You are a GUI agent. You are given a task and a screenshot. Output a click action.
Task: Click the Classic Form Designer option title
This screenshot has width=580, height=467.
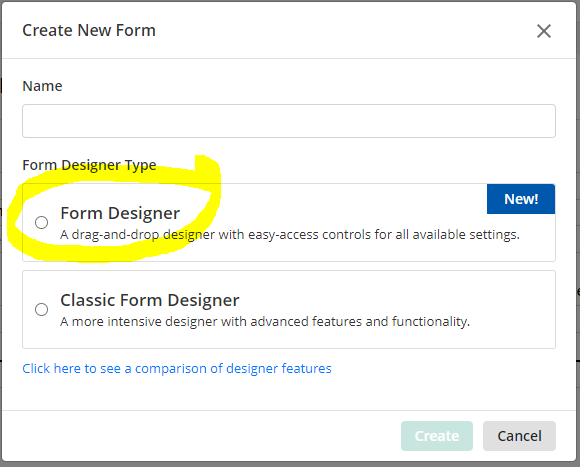point(150,300)
